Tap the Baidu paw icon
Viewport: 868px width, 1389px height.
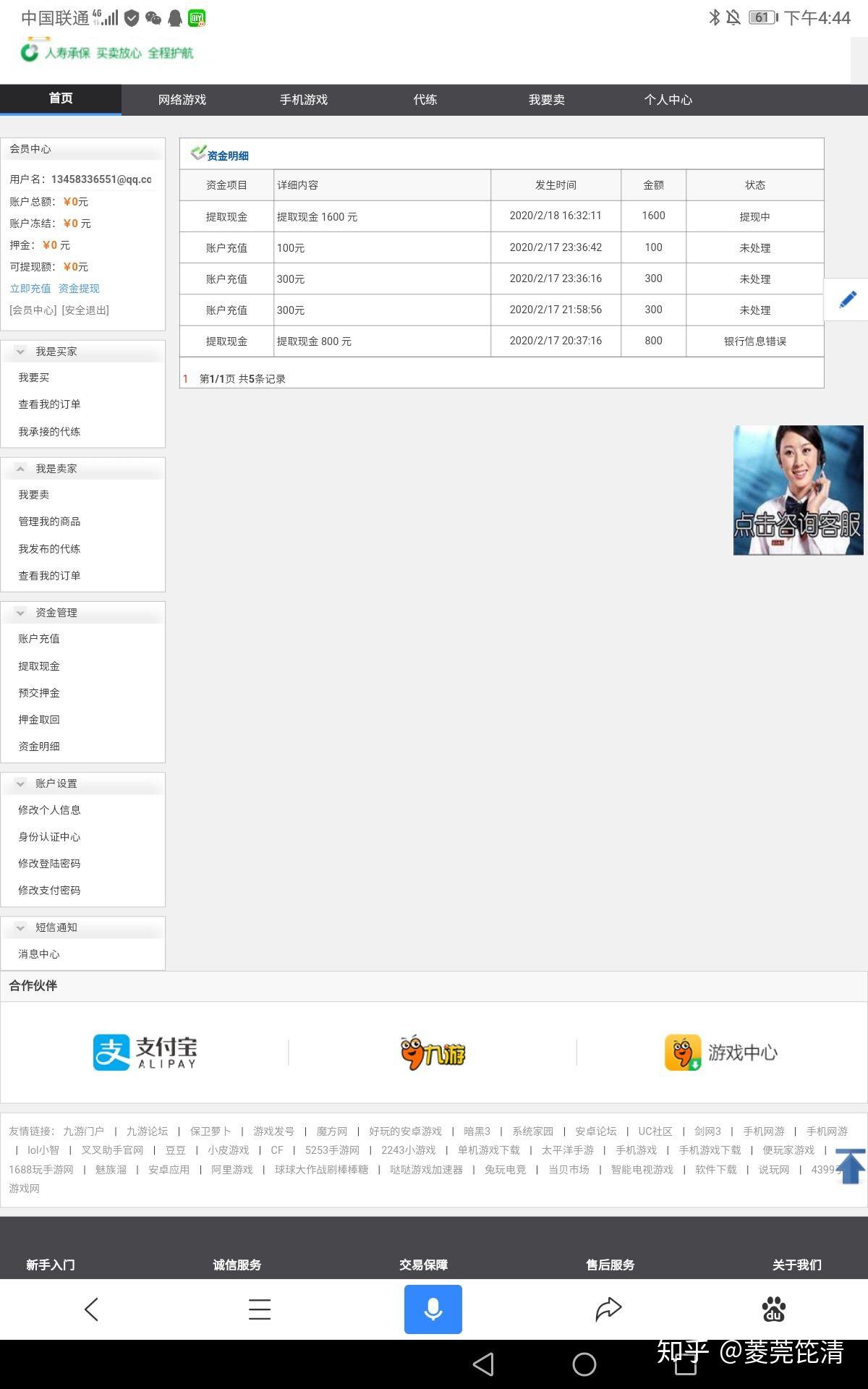pyautogui.click(x=773, y=1309)
